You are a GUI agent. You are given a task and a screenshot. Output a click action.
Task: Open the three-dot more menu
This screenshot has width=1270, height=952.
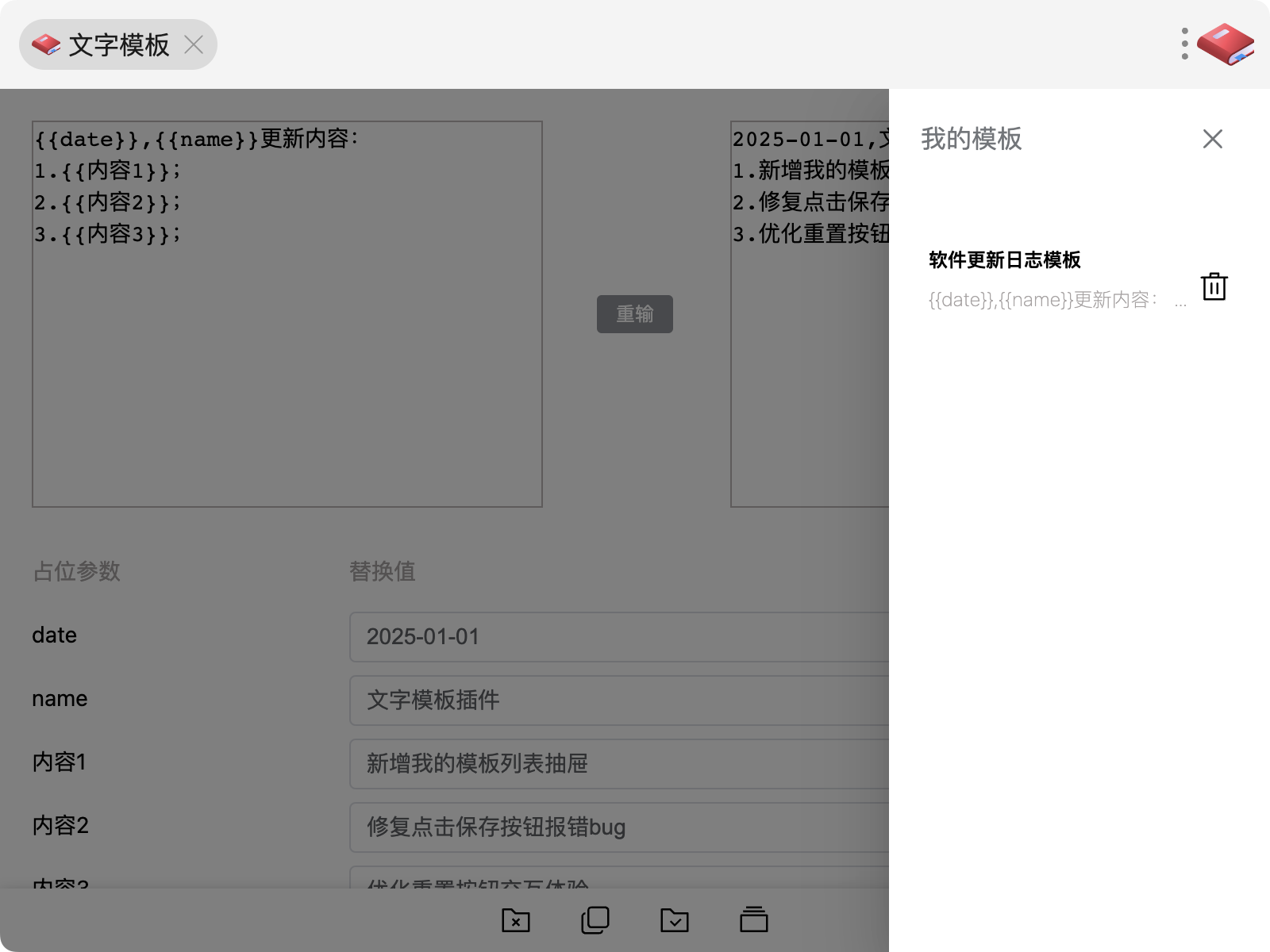click(1184, 44)
